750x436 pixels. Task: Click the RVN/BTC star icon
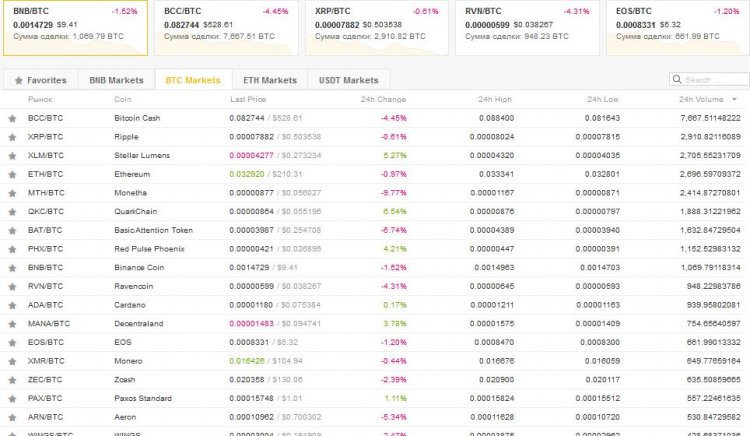(x=12, y=286)
